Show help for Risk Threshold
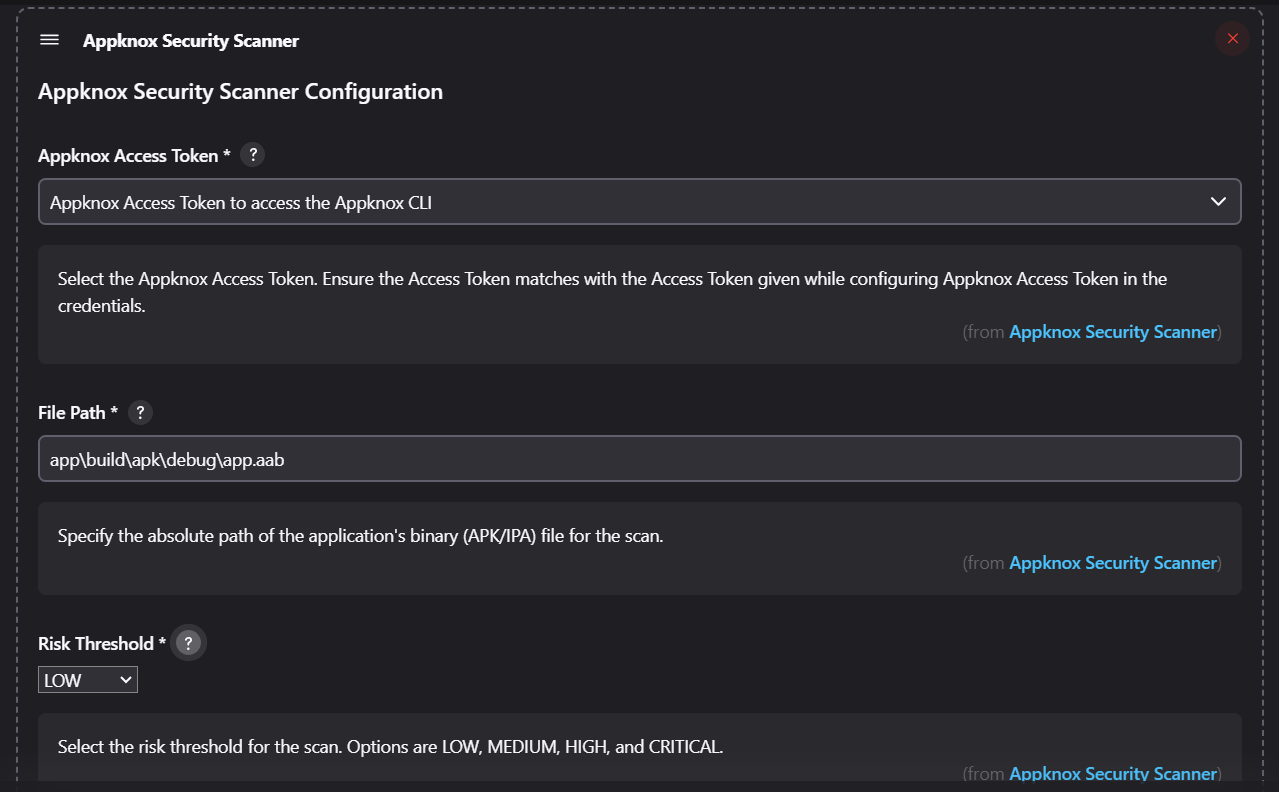This screenshot has width=1279, height=792. point(188,643)
